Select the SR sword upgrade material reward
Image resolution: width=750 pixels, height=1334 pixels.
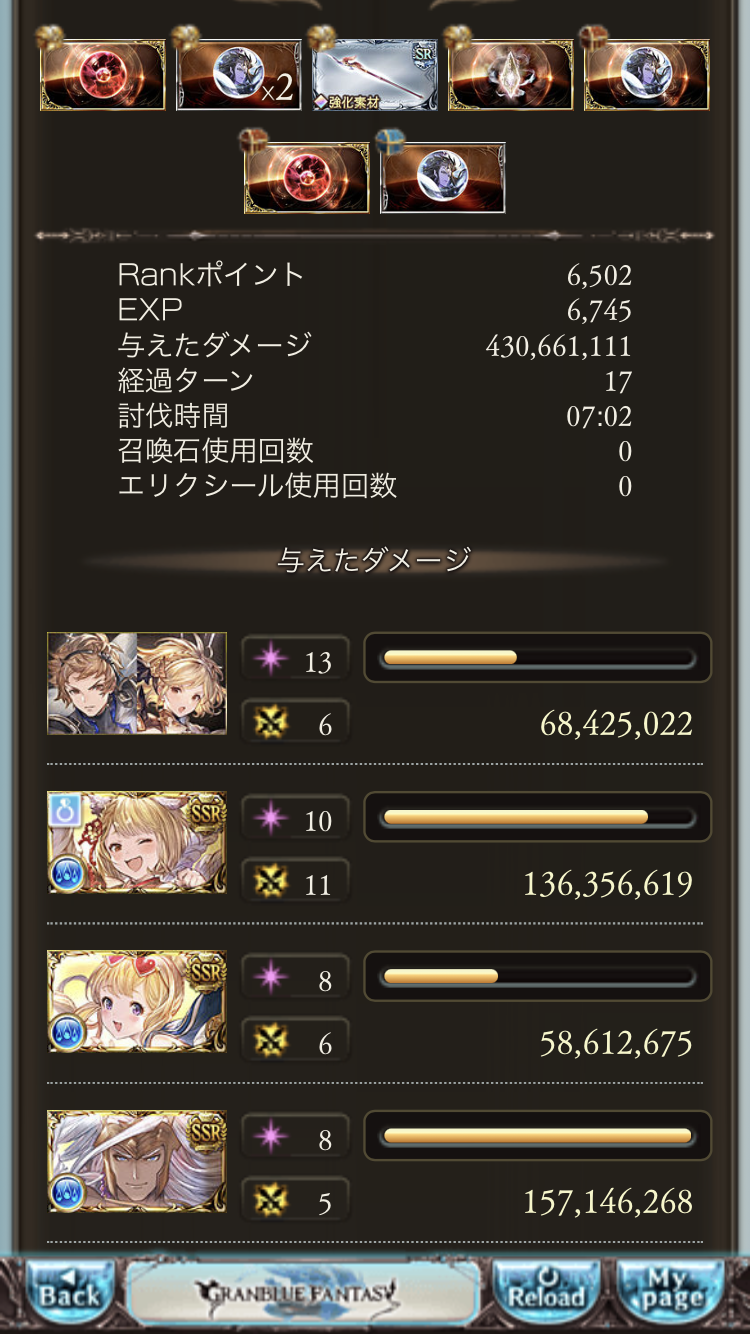[374, 75]
